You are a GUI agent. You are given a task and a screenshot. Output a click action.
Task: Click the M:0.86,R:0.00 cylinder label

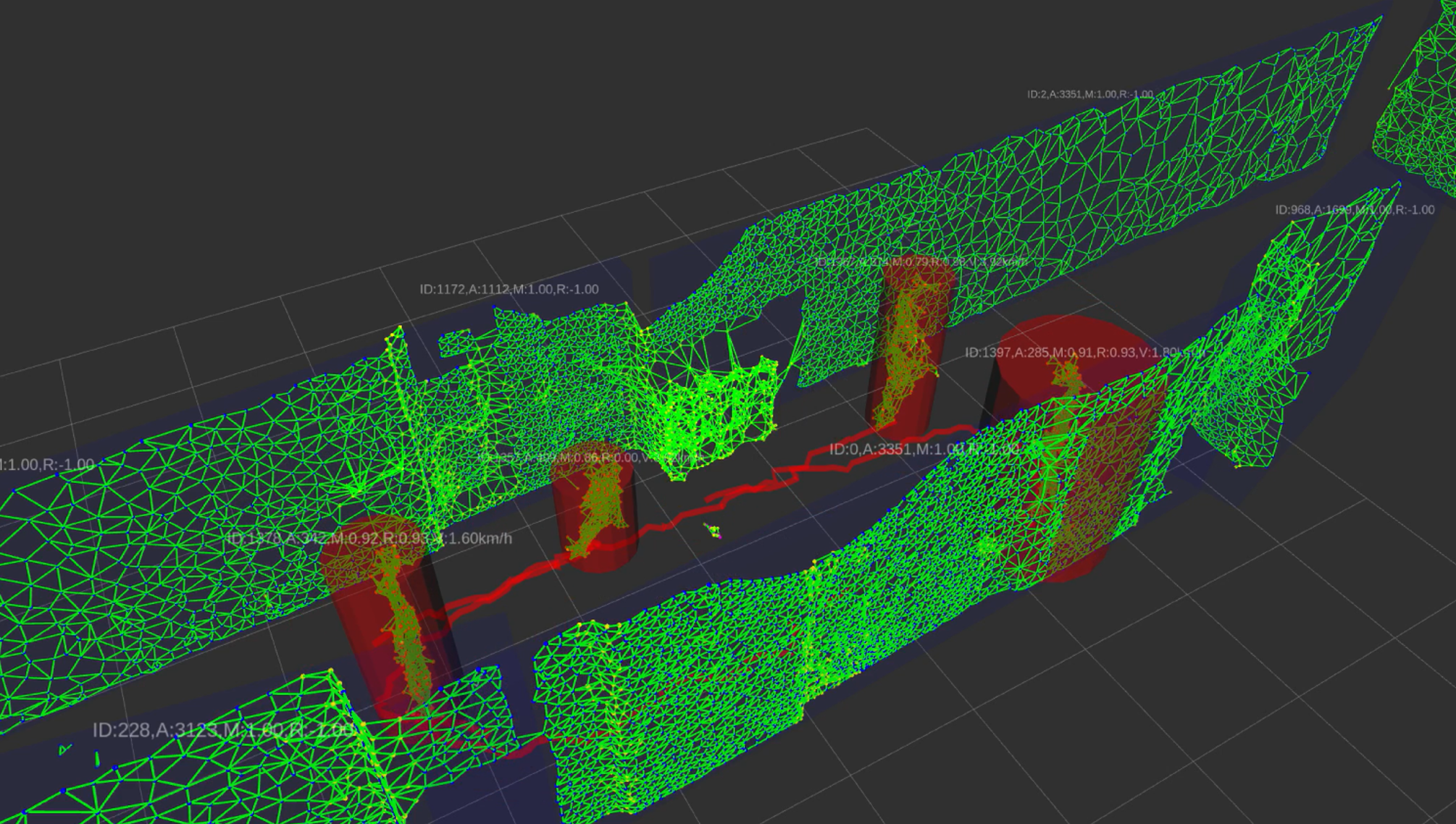point(590,458)
